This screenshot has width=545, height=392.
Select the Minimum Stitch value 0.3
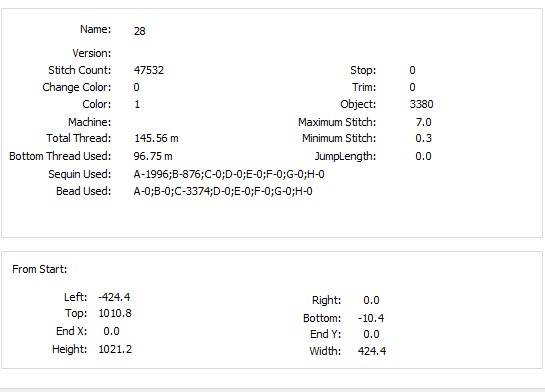[x=423, y=138]
